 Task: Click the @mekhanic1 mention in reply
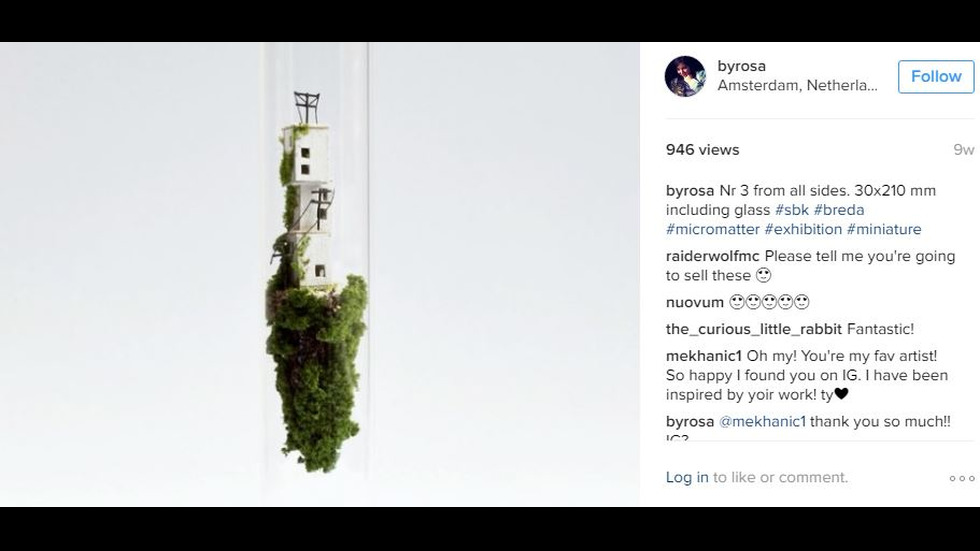[762, 422]
